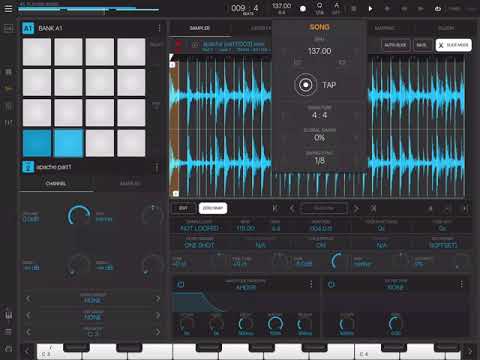Open the amplitude envelope options menu
Screen dimensions: 480x360
pos(311,284)
